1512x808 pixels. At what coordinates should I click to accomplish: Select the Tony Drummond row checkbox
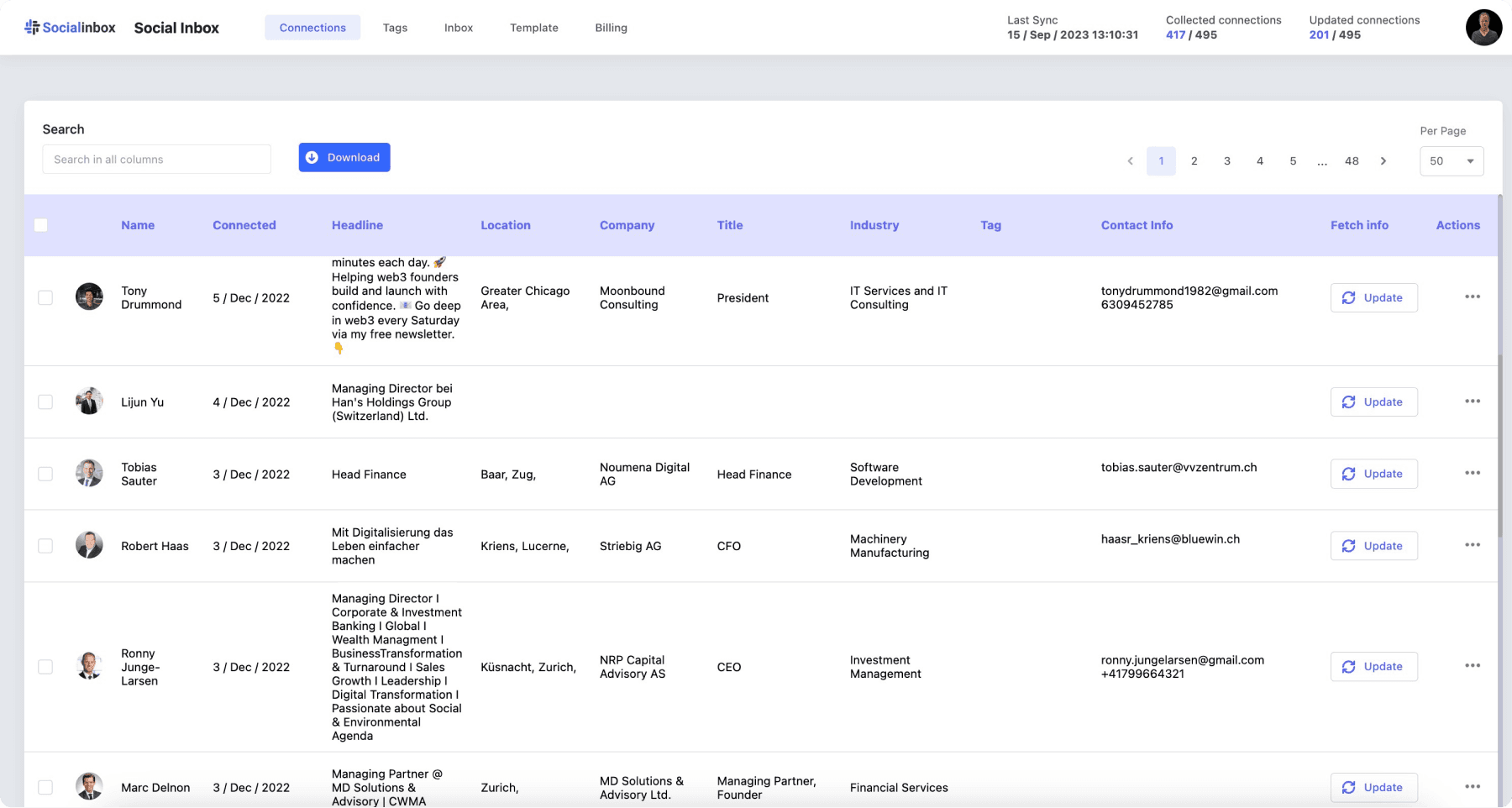click(x=45, y=298)
